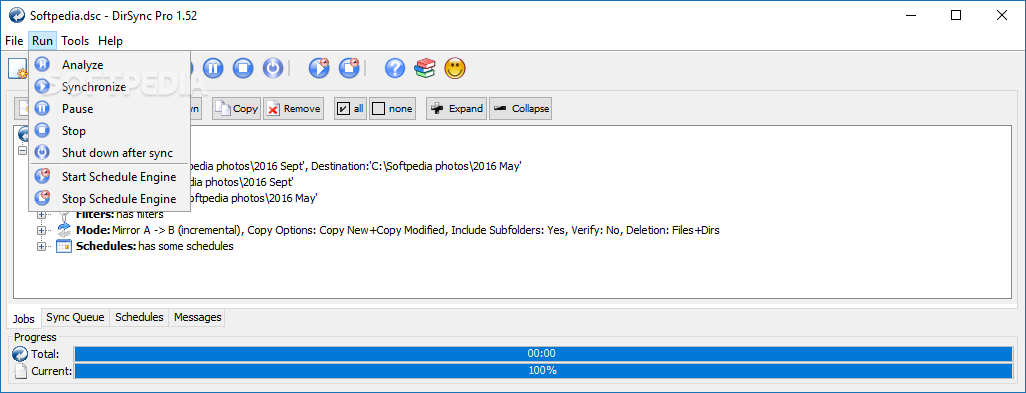Viewport: 1026px width, 393px height.
Task: Open the Messages tab
Action: click(198, 317)
